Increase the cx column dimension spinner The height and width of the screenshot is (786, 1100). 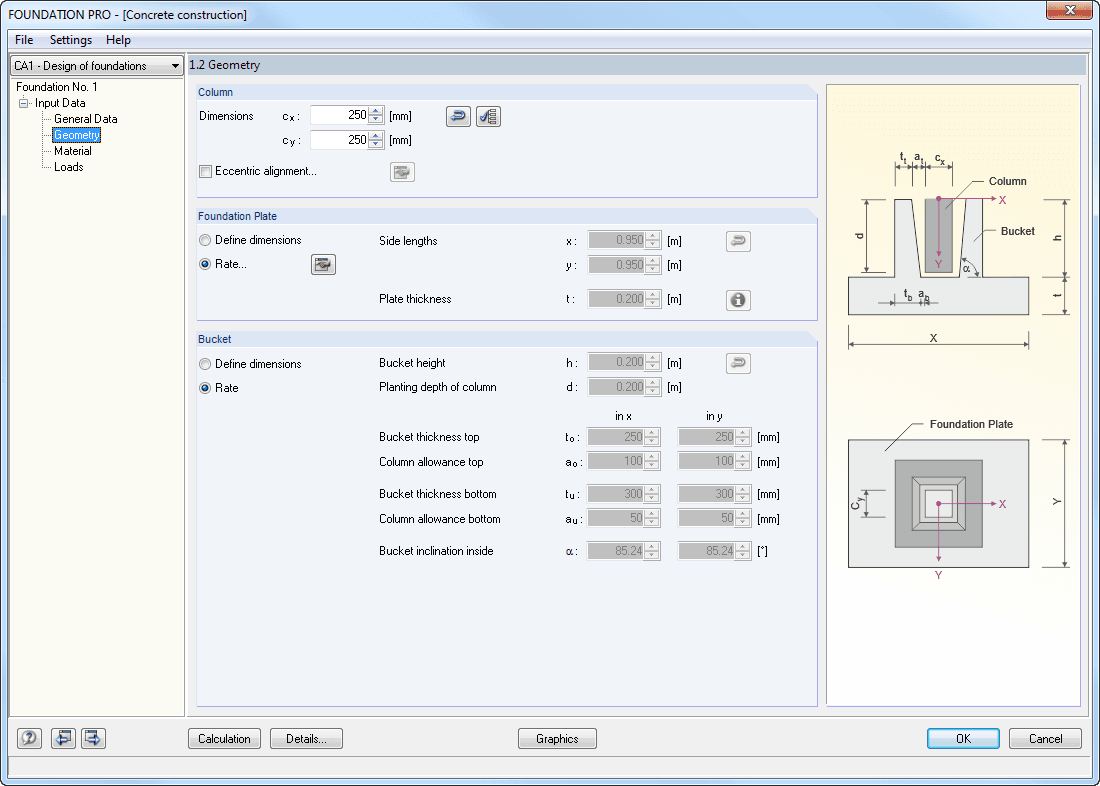pyautogui.click(x=376, y=111)
